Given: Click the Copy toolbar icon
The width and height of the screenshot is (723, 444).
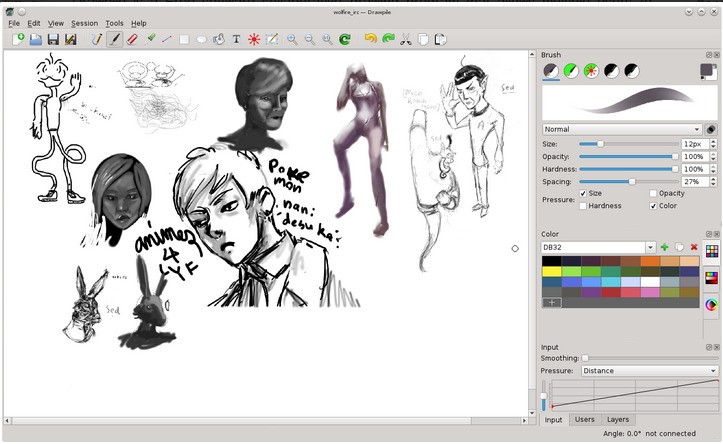Looking at the screenshot, I should pos(423,40).
